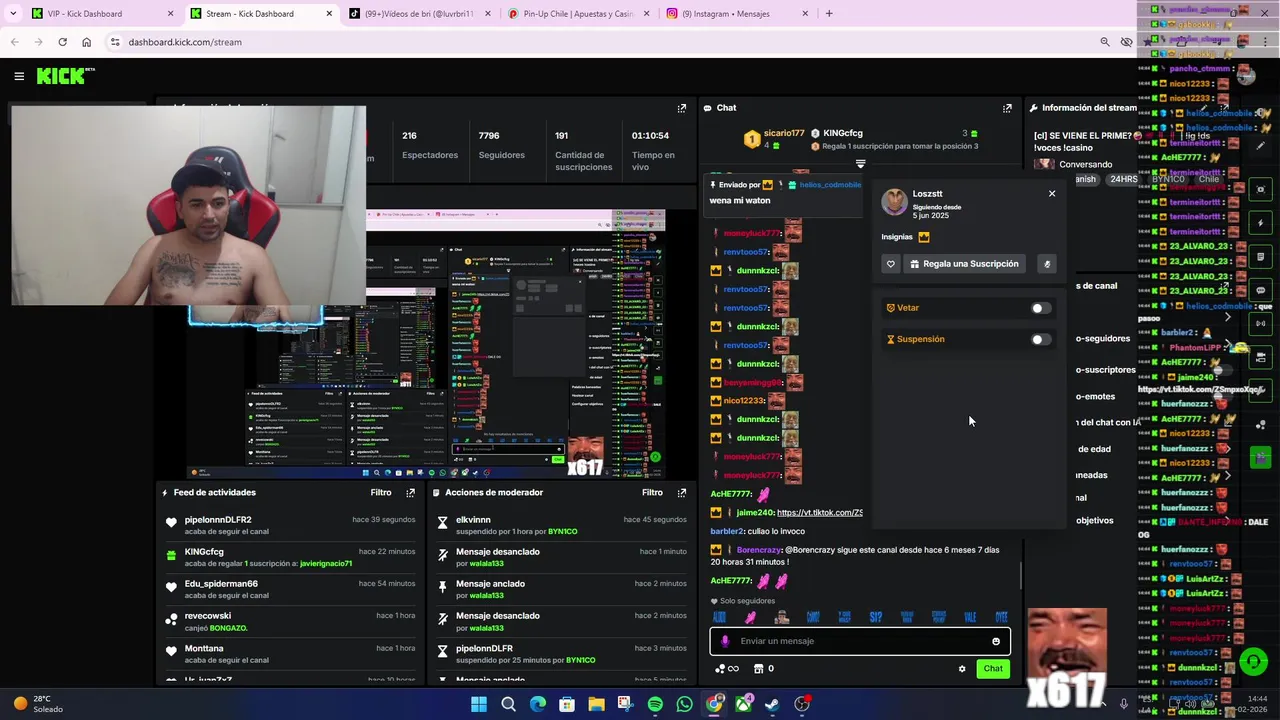Pop out the Chat panel
Image resolution: width=1280 pixels, height=720 pixels.
coord(1007,108)
